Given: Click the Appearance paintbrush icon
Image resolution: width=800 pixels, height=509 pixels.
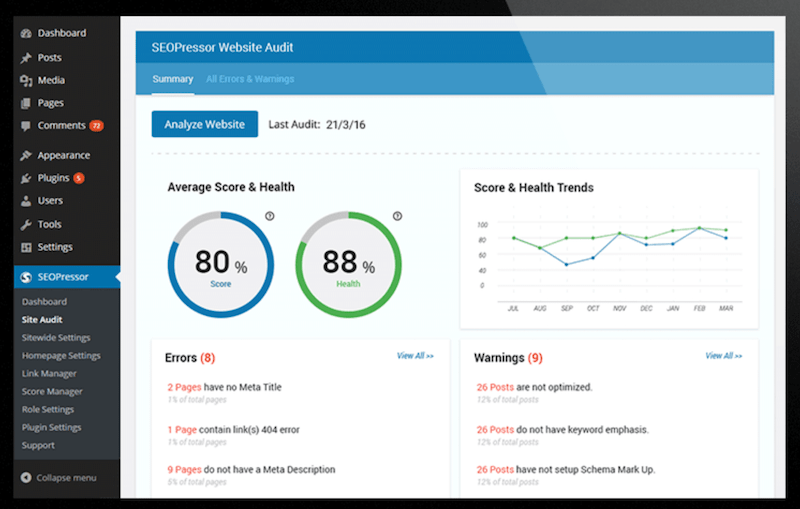Looking at the screenshot, I should [26, 156].
